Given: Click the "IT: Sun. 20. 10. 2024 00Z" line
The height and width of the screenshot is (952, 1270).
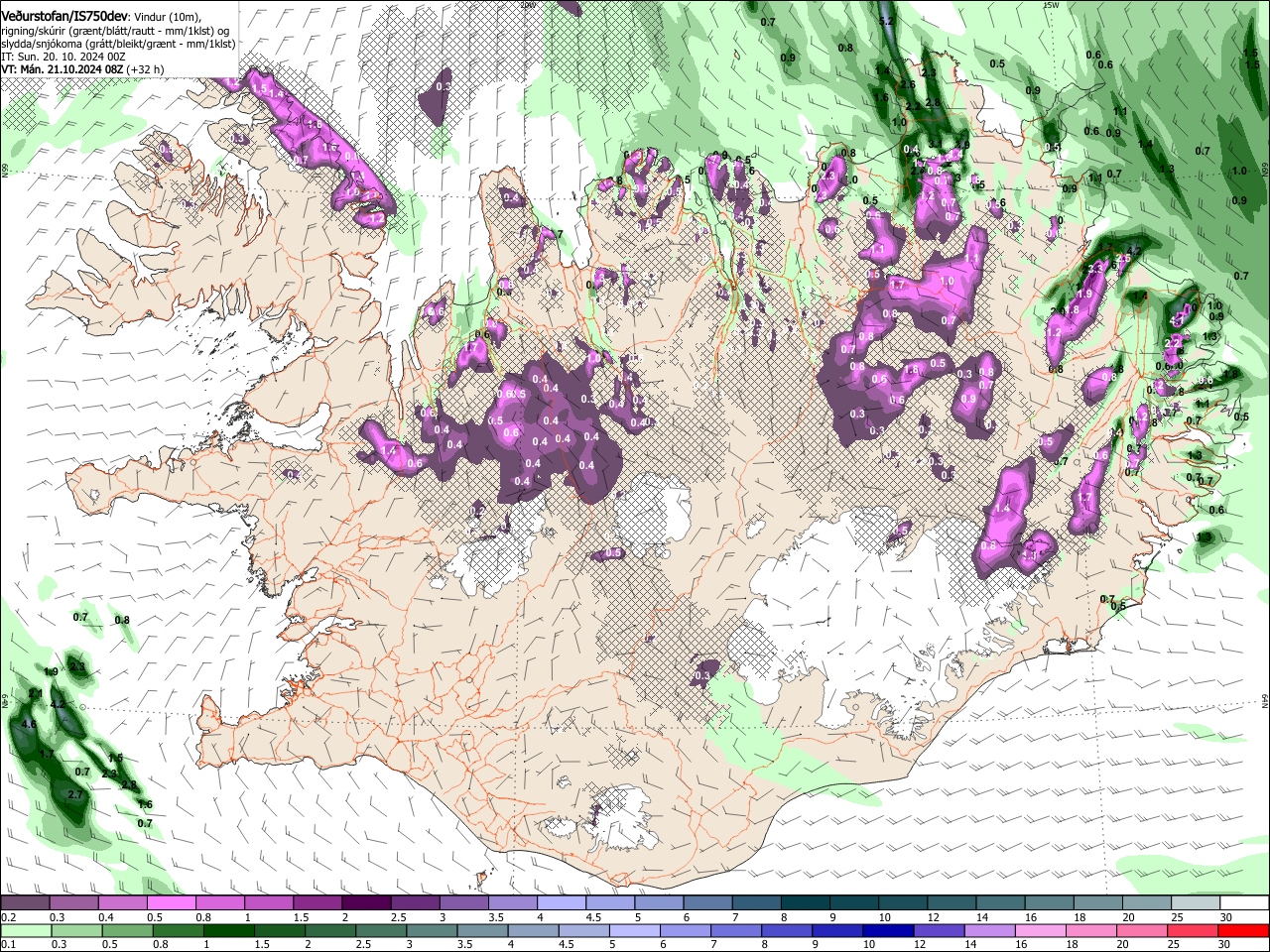Looking at the screenshot, I should 63,57.
